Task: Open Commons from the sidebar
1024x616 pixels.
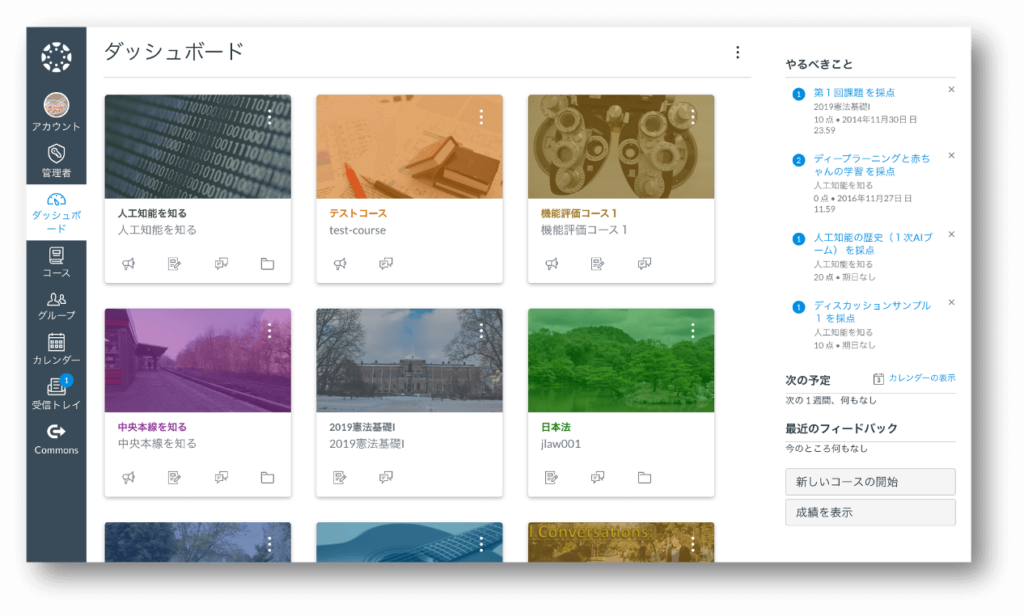Action: pos(56,439)
